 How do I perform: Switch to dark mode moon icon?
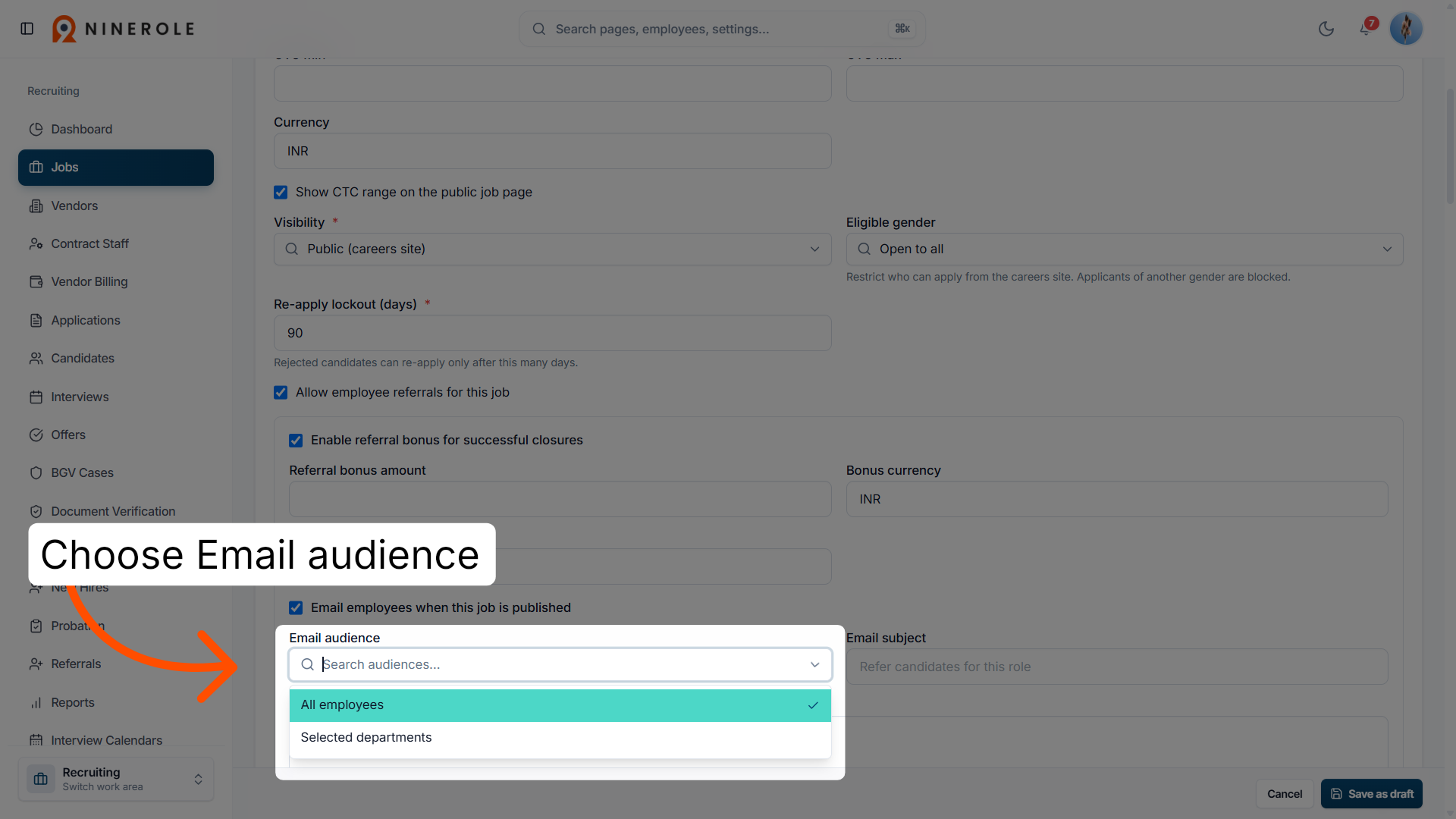pyautogui.click(x=1326, y=29)
